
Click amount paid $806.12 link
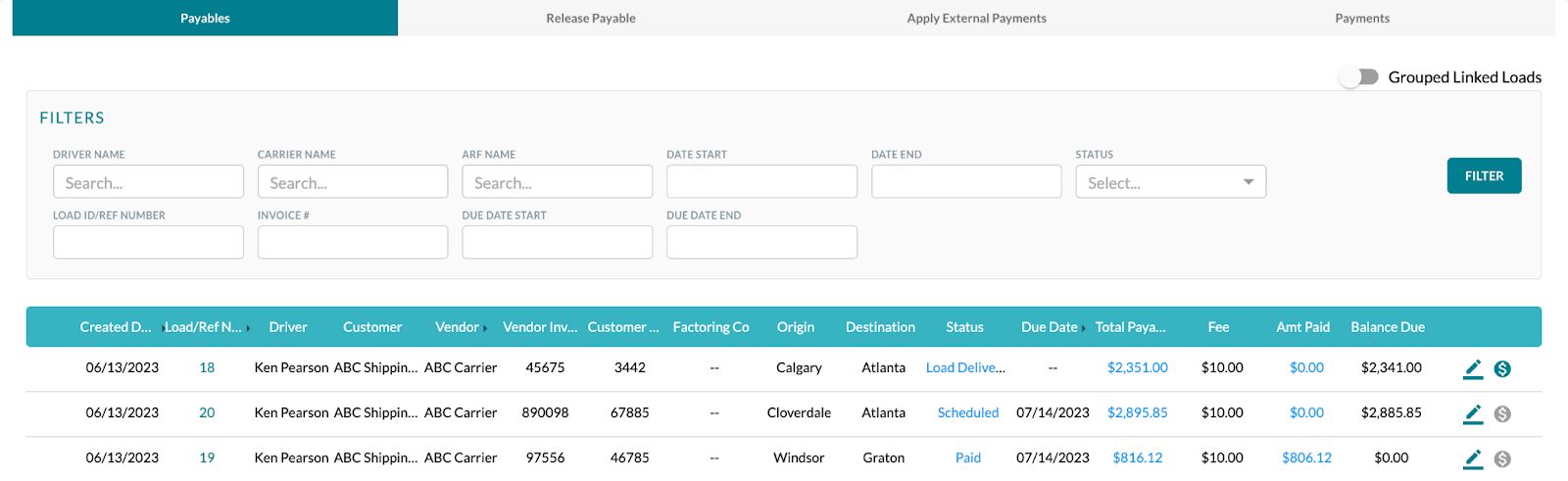(x=1306, y=457)
